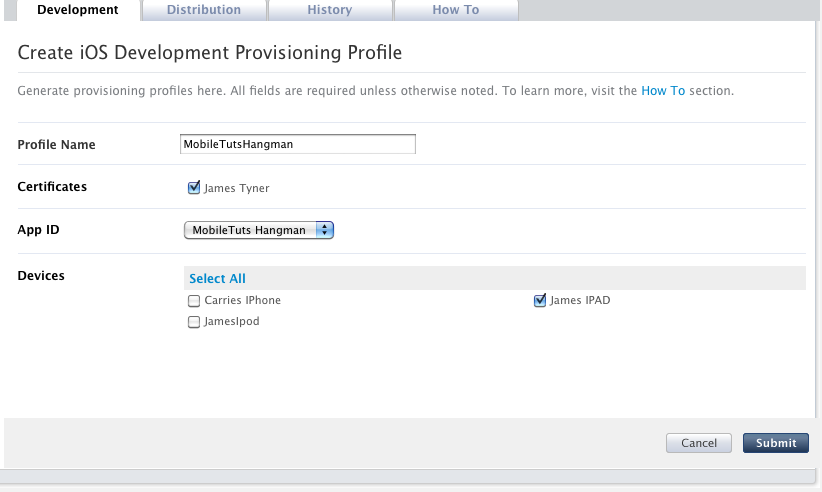Enable the Carries IPhone device checkbox
The height and width of the screenshot is (492, 822).
194,300
